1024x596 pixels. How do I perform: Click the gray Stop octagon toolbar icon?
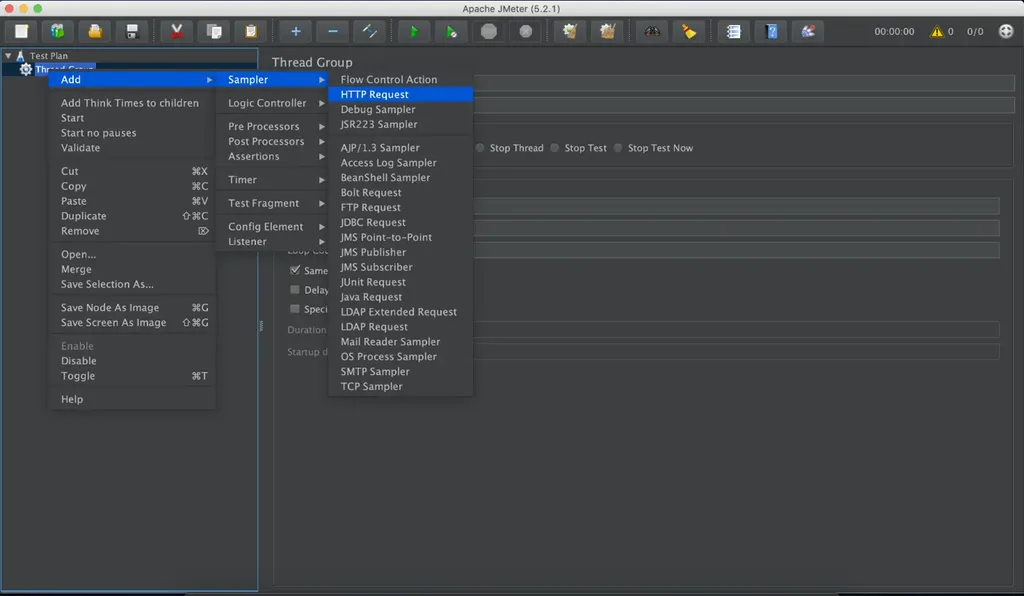click(488, 31)
